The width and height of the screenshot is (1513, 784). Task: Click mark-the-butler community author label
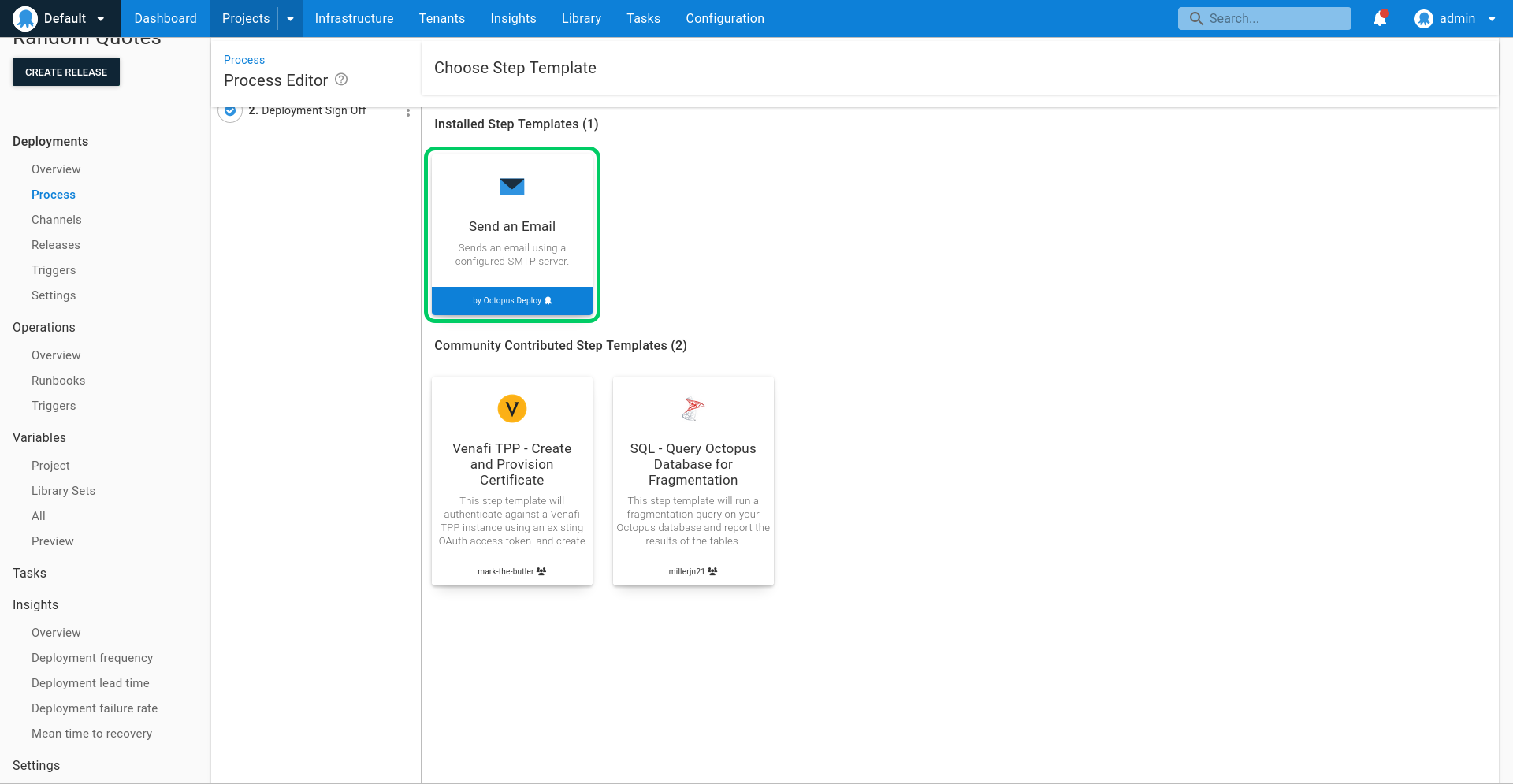(512, 571)
